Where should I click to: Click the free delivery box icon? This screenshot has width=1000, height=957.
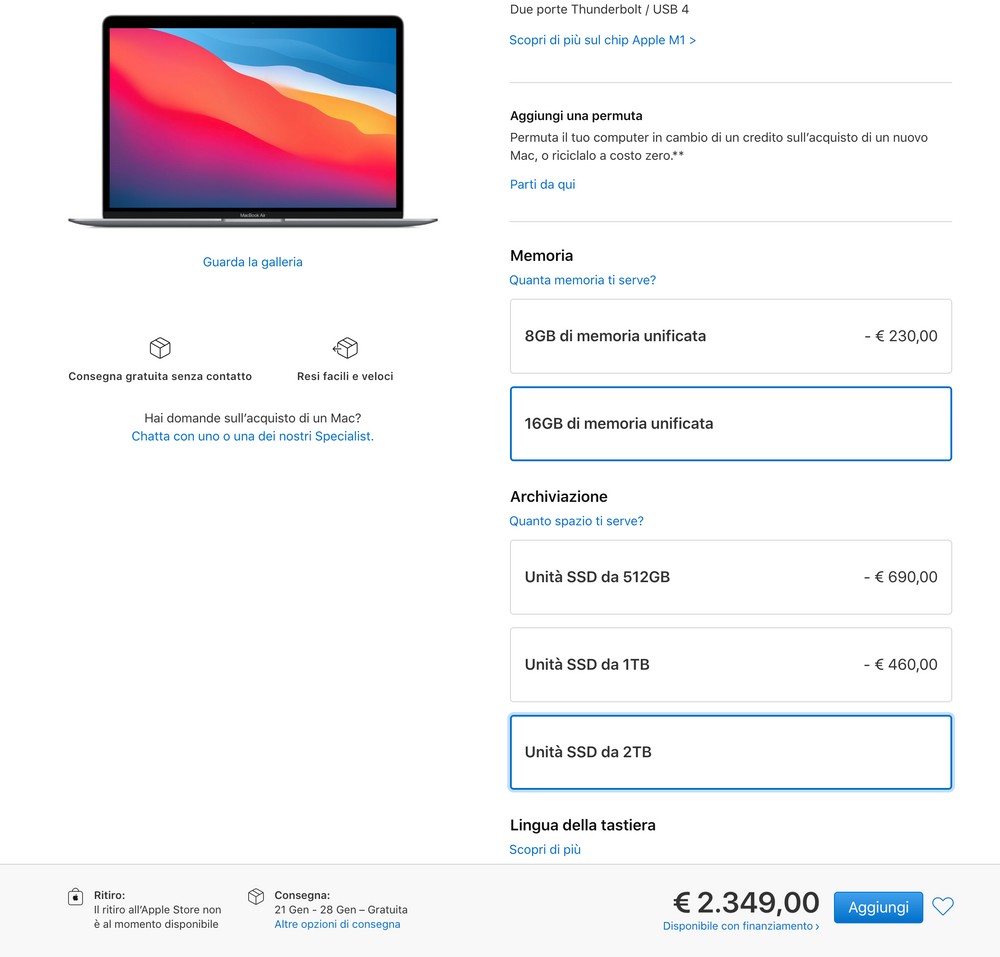[x=160, y=347]
